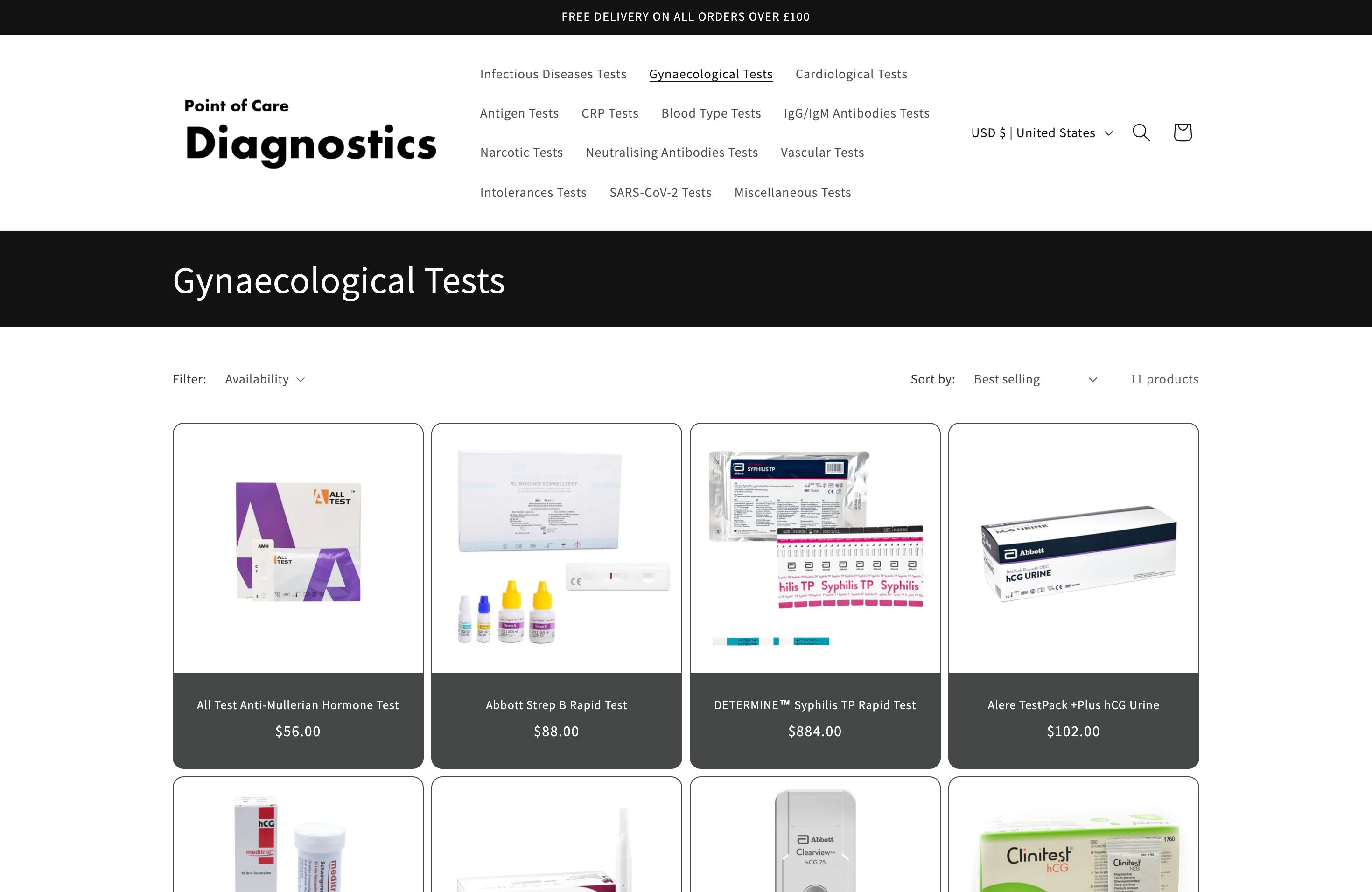
Task: Click the search icon to find products
Action: click(1142, 132)
